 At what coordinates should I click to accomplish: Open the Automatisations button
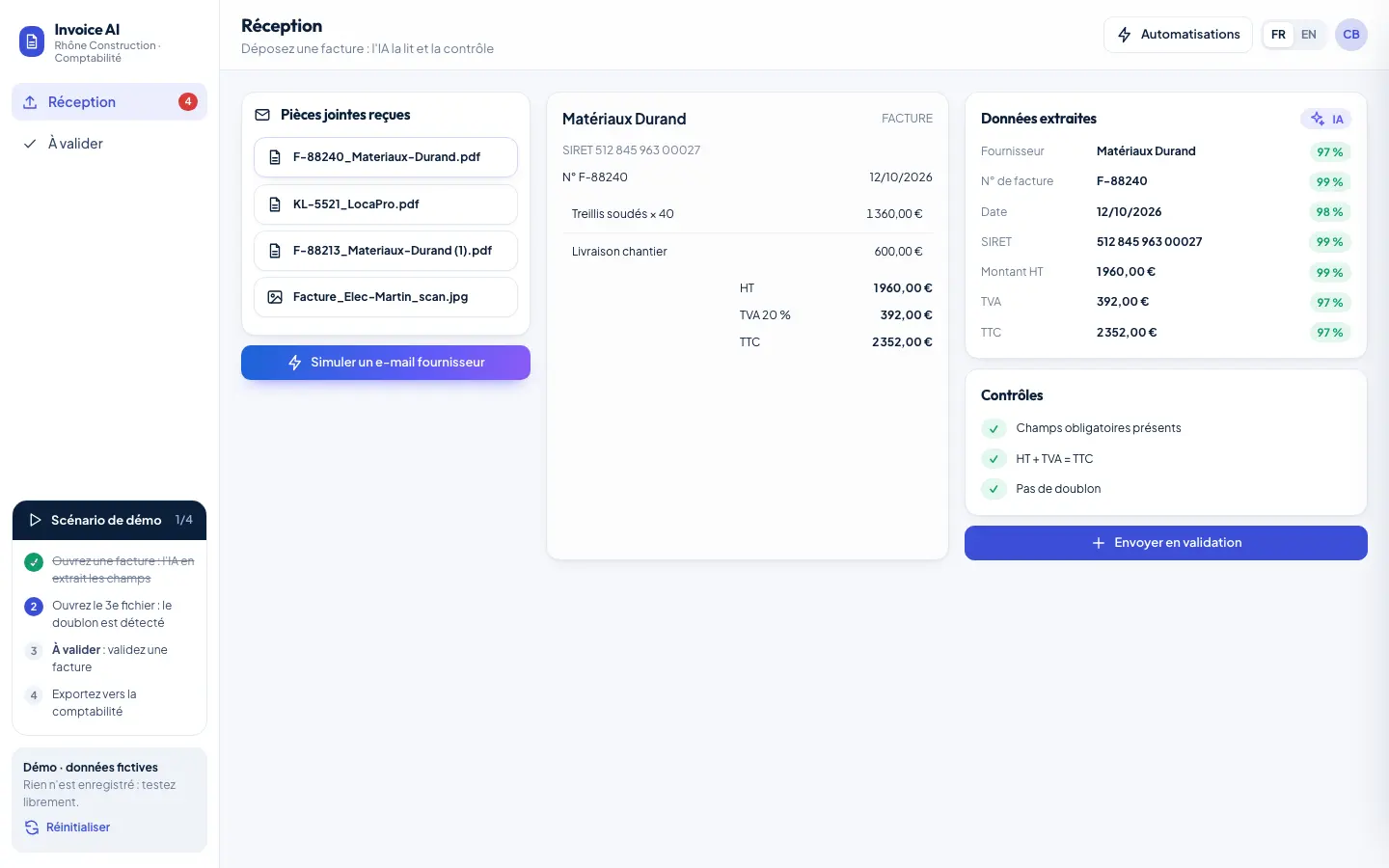tap(1178, 35)
